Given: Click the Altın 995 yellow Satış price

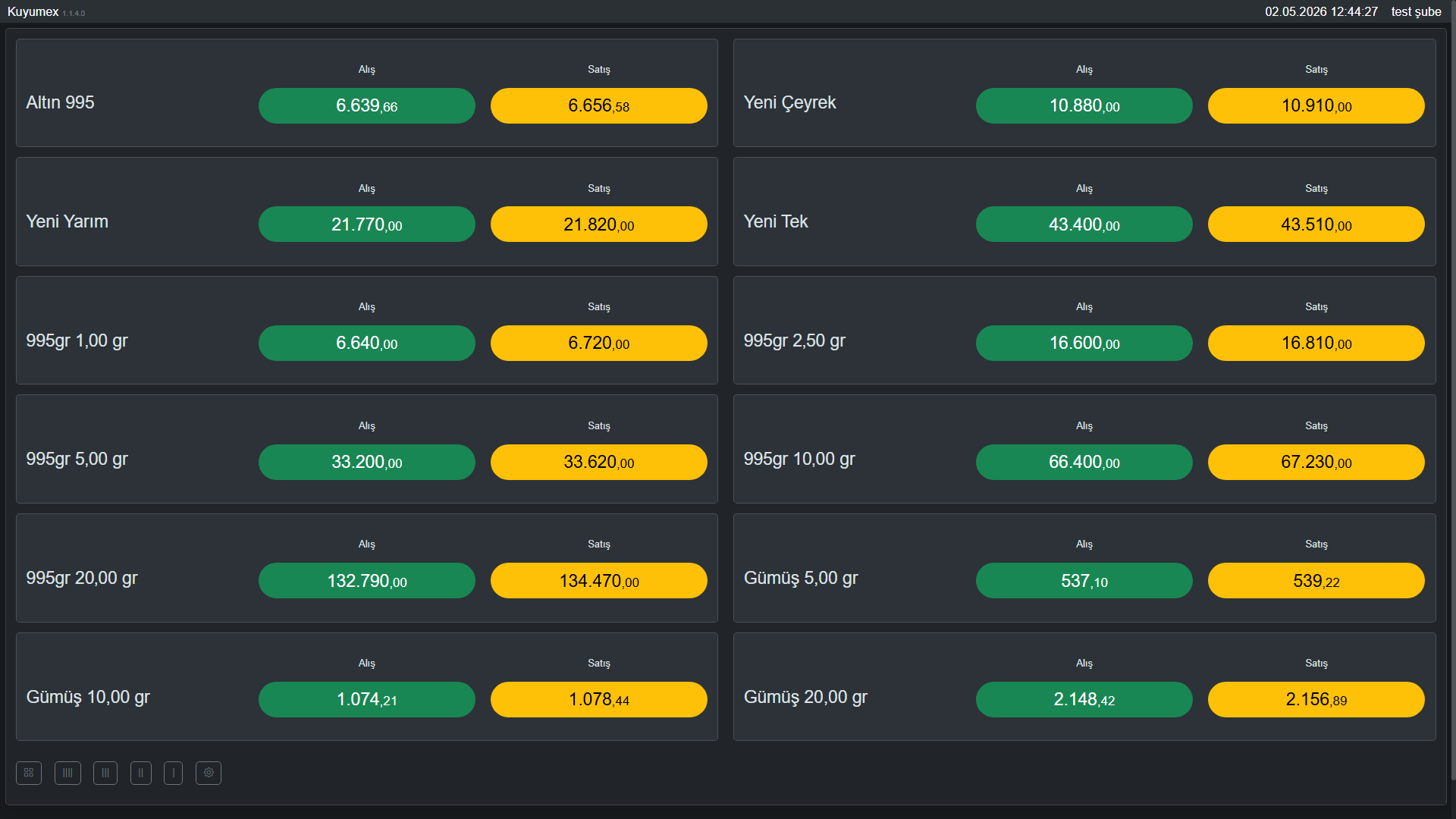Looking at the screenshot, I should [x=599, y=105].
